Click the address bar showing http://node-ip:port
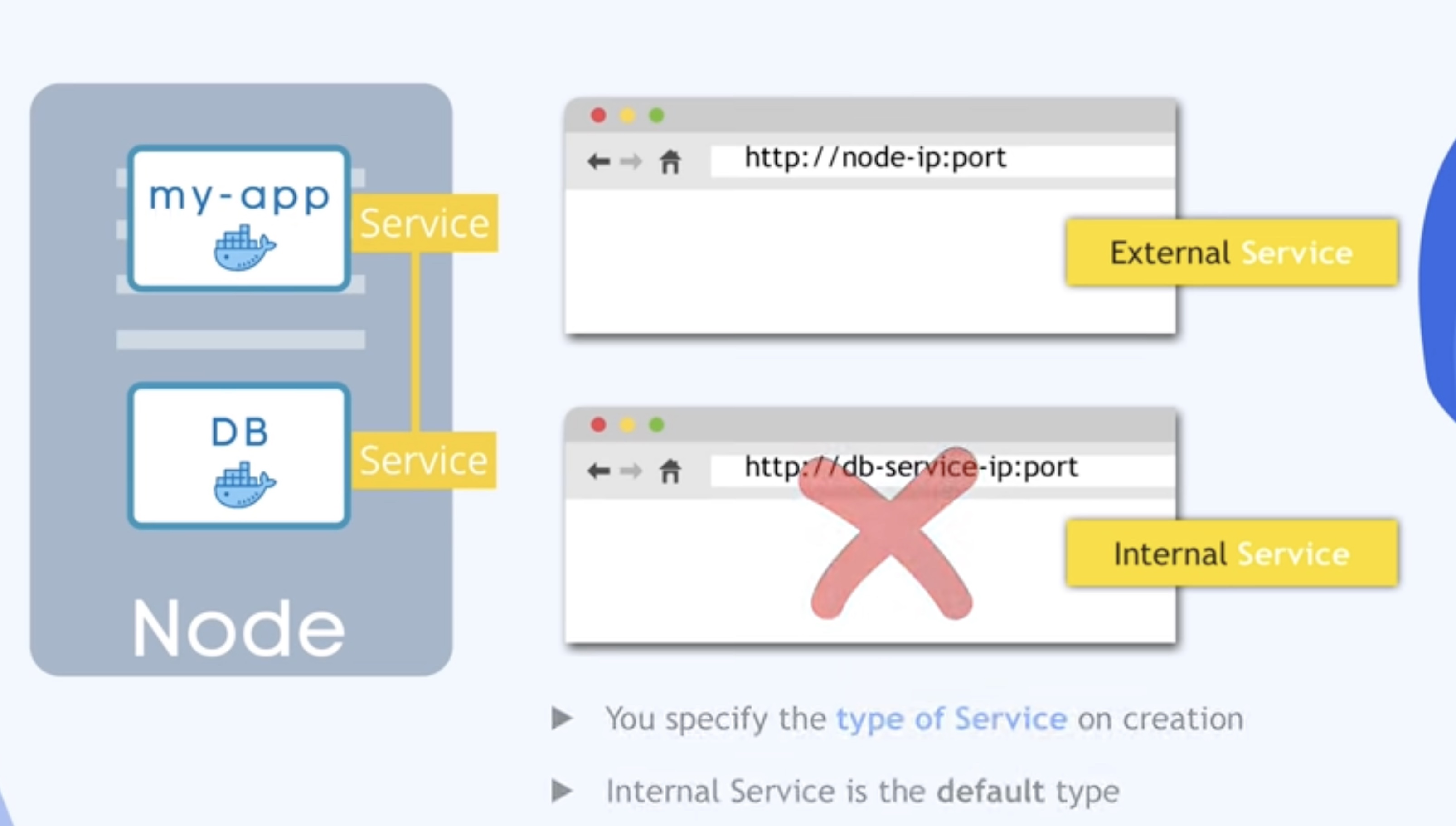Image resolution: width=1456 pixels, height=826 pixels. [x=943, y=161]
